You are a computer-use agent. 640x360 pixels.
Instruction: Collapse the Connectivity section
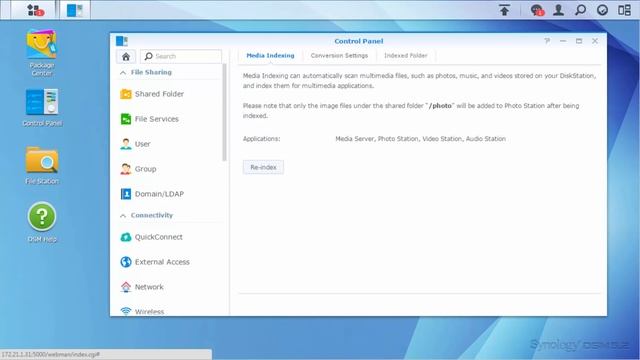point(123,215)
